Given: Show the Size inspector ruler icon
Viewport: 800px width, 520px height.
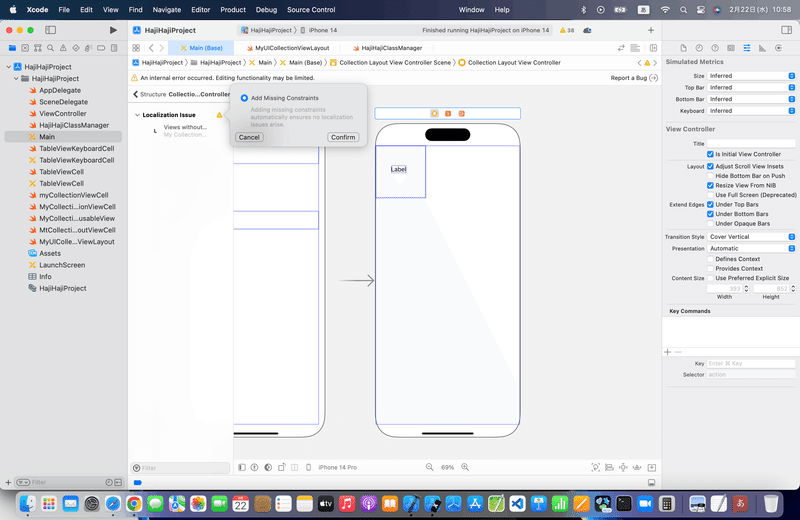Looking at the screenshot, I should coord(762,48).
